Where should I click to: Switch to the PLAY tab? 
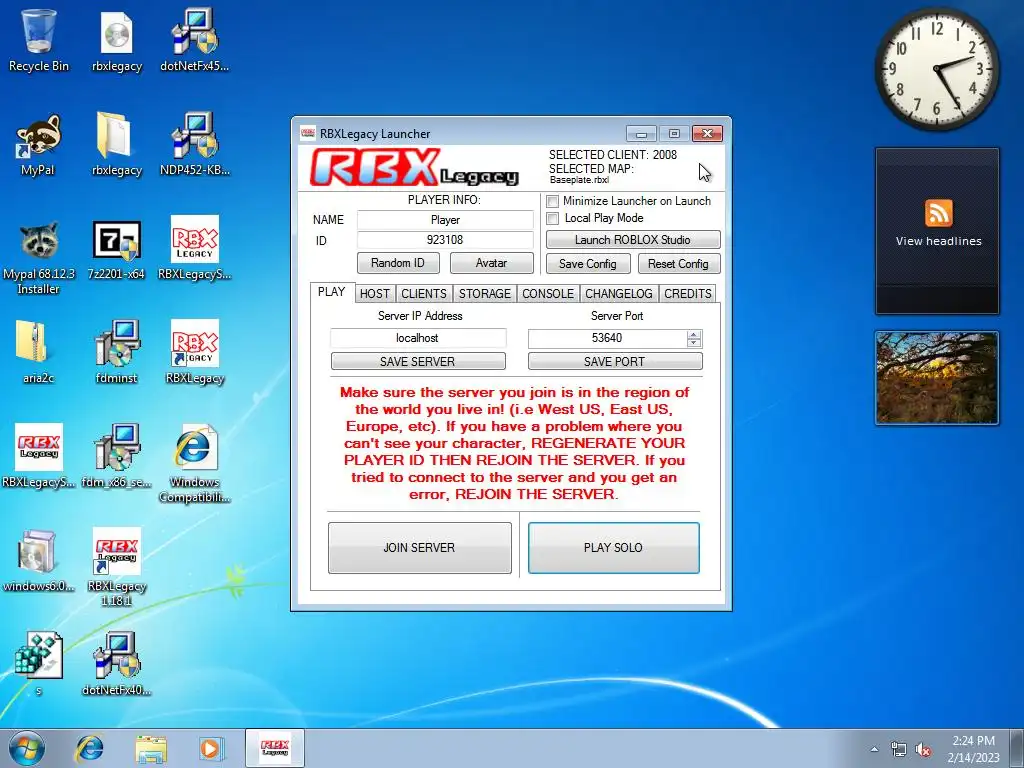point(332,292)
